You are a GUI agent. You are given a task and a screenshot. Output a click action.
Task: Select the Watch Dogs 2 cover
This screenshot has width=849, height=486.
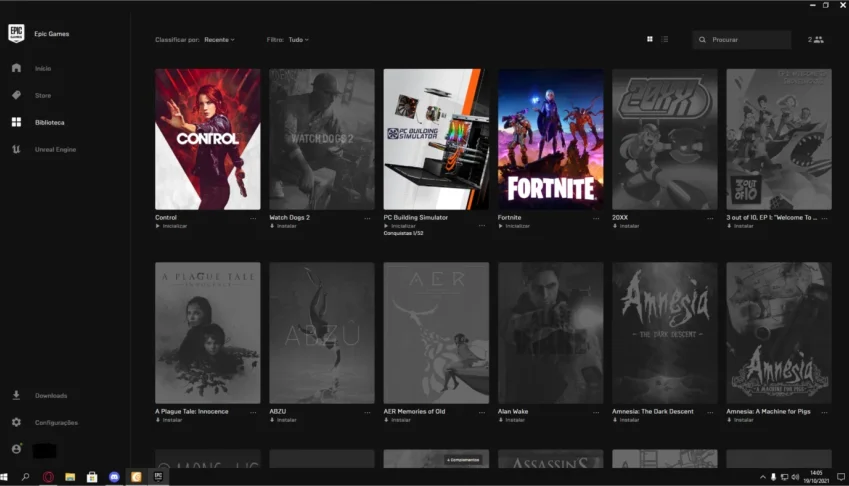pos(322,139)
